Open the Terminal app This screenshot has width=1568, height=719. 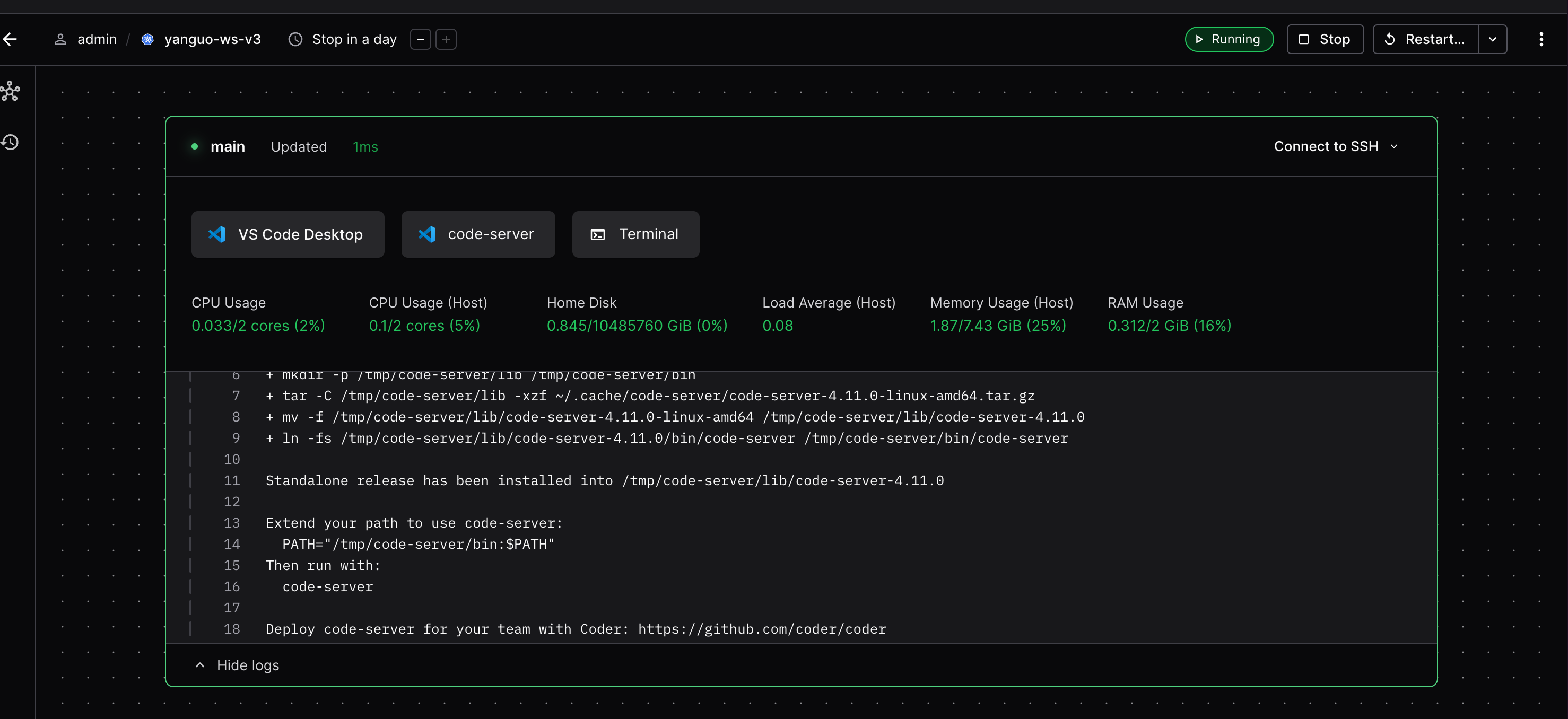[x=635, y=234]
